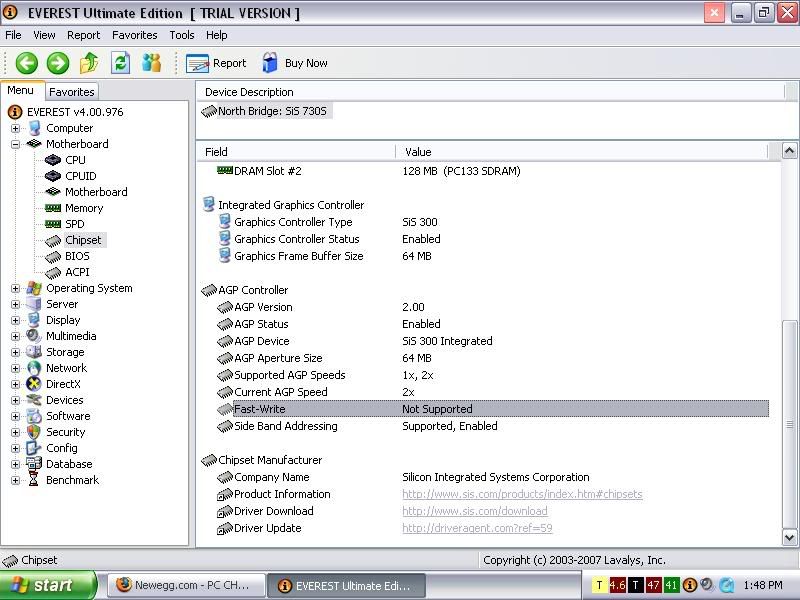800x600 pixels.
Task: Refresh the page with the Refresh icon
Action: [x=120, y=63]
